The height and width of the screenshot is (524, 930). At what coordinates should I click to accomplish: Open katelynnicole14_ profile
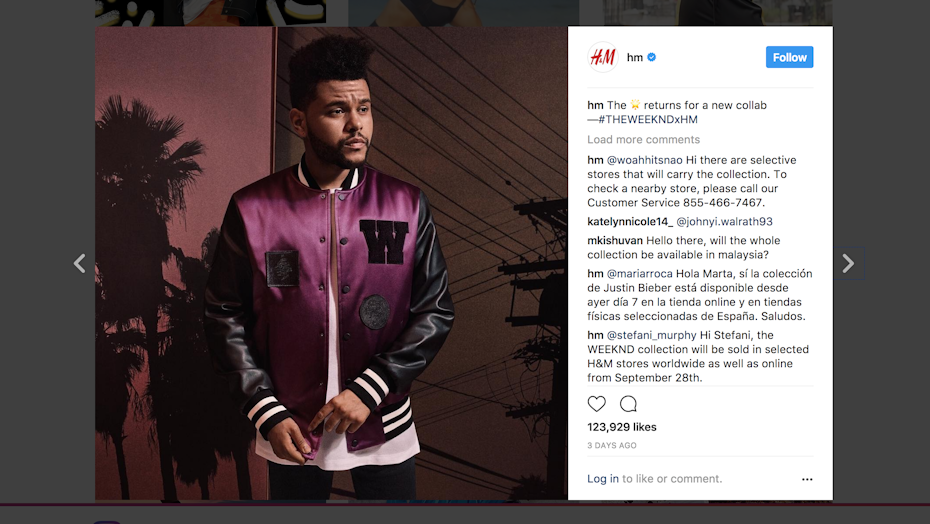pos(630,221)
